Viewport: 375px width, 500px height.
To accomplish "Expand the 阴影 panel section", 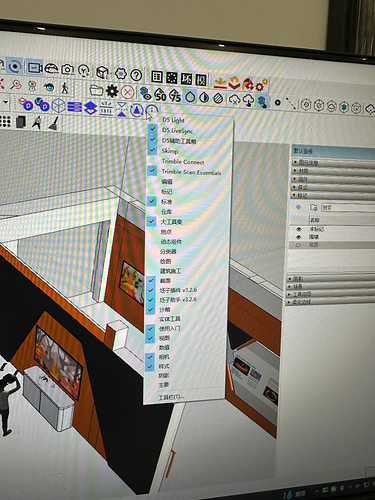I will (x=331, y=278).
